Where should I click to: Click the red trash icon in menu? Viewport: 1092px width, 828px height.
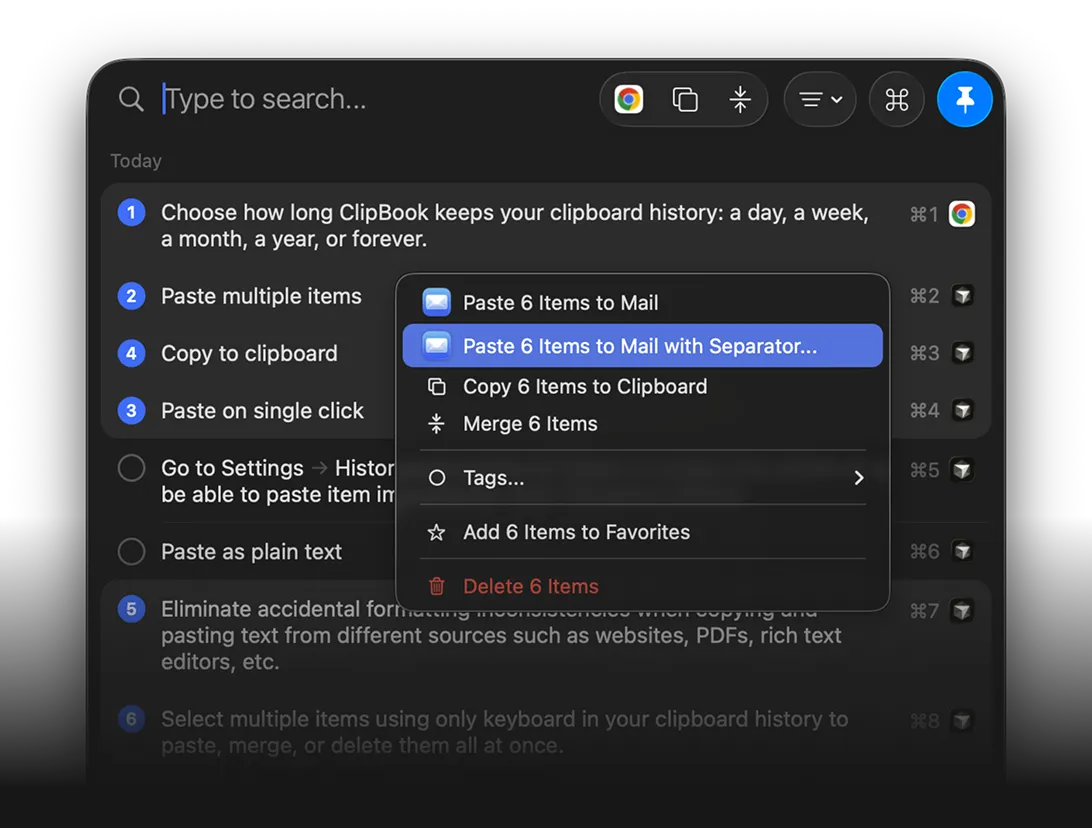pyautogui.click(x=437, y=586)
